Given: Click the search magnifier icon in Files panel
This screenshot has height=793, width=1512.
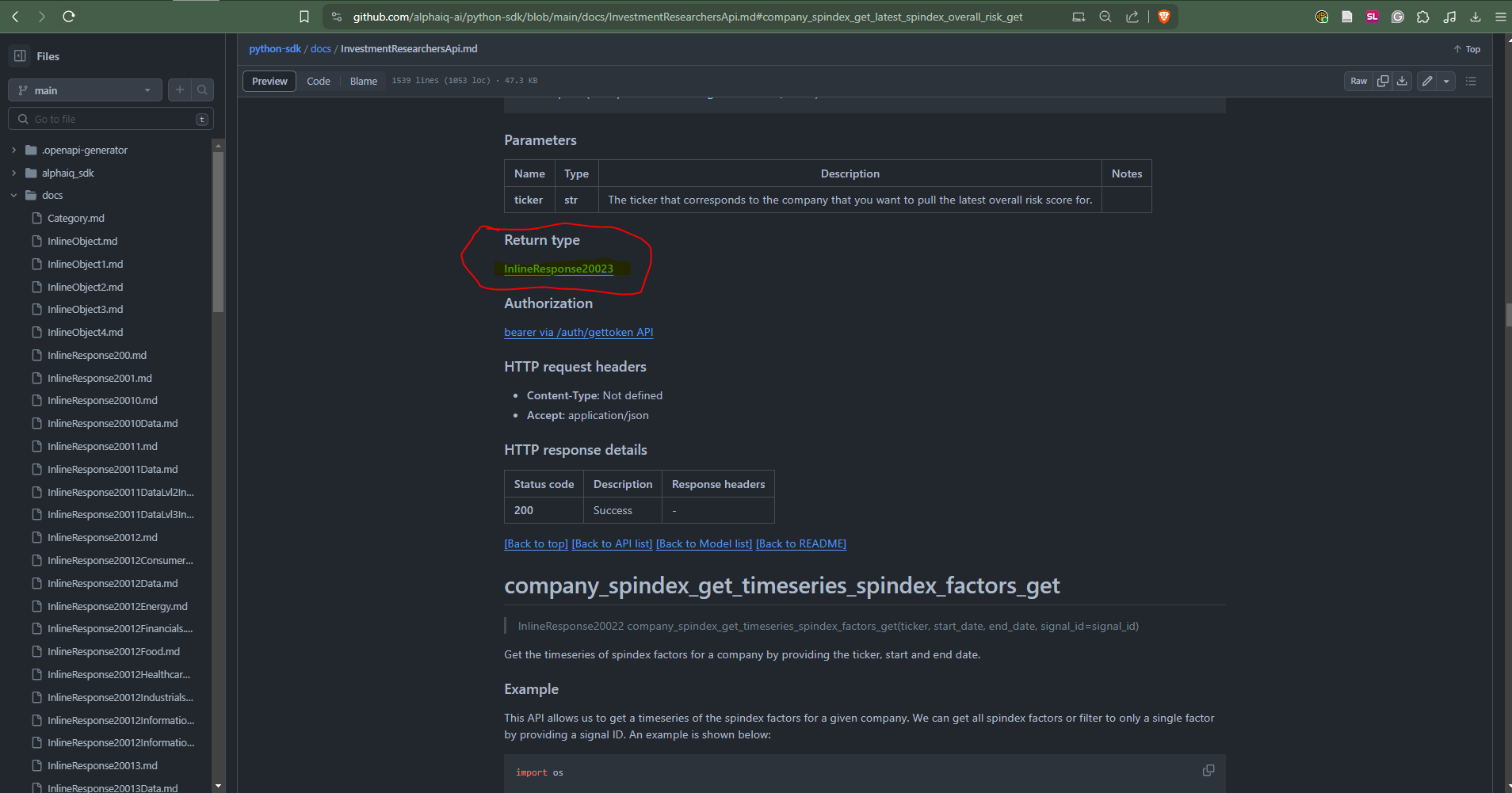Looking at the screenshot, I should [x=203, y=90].
